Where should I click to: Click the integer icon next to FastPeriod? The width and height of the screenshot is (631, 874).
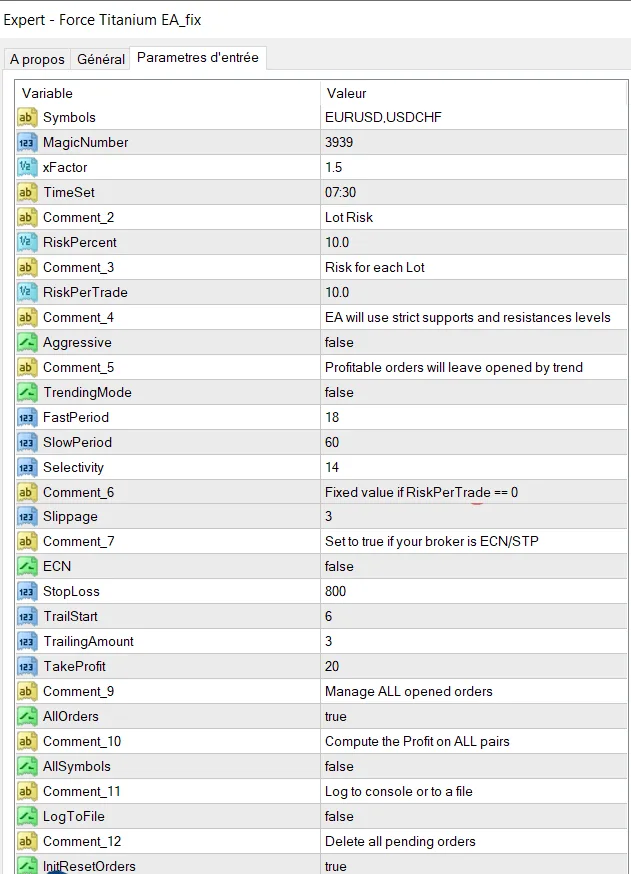tap(27, 417)
